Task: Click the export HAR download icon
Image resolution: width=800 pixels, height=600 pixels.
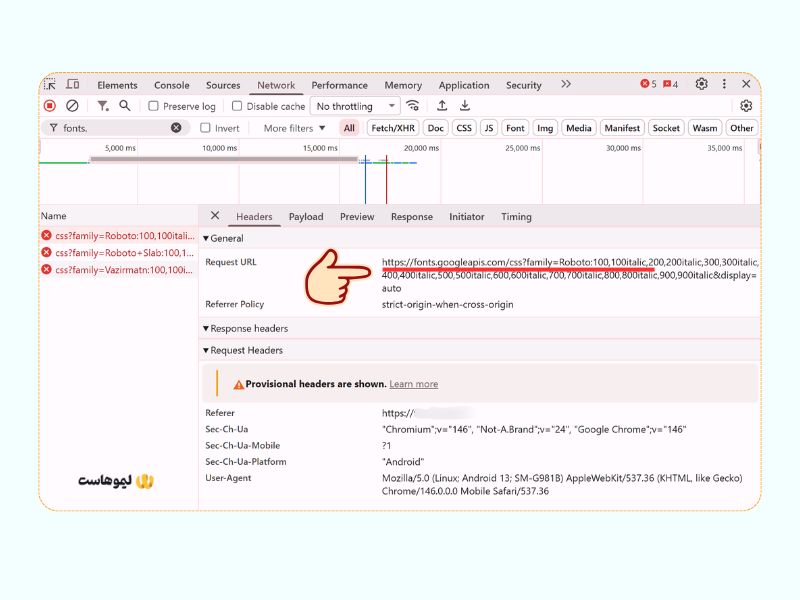Action: 465,106
